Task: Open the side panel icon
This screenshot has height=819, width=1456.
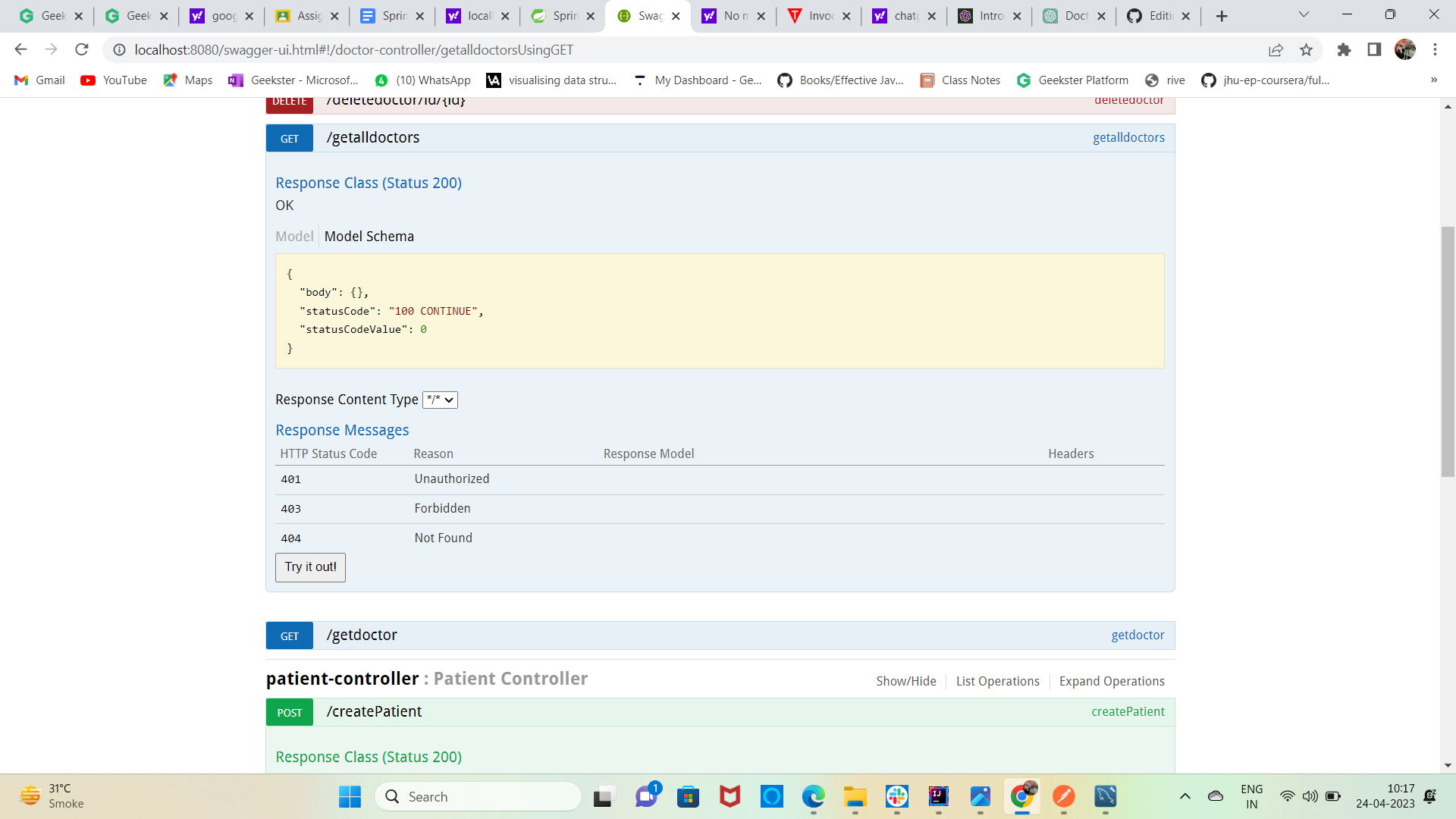Action: point(1374,50)
